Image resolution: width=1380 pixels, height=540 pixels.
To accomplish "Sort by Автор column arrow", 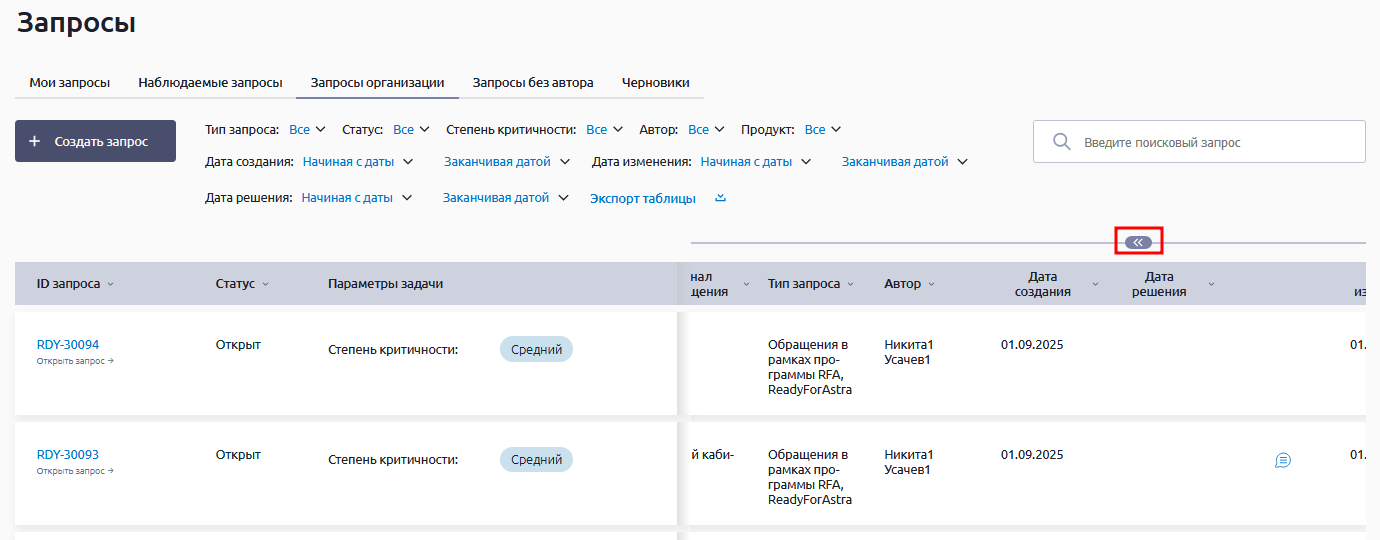I will 931,284.
